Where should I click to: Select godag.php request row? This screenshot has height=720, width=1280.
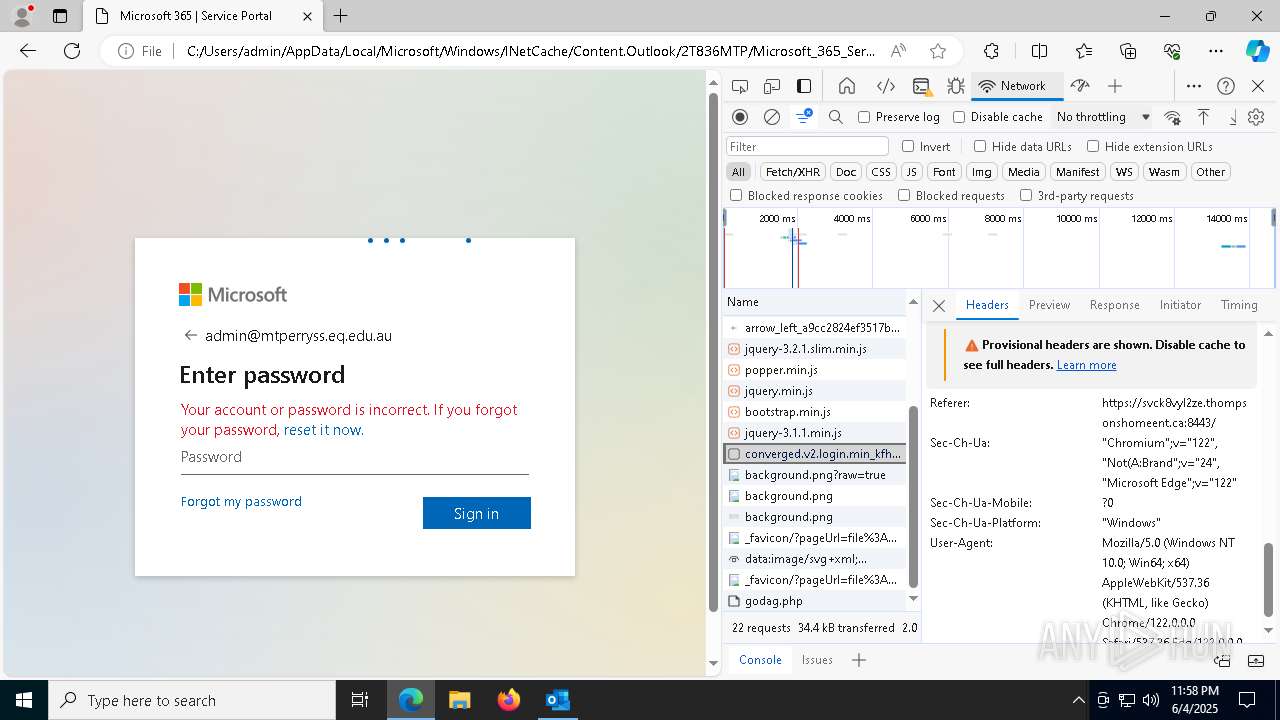coord(815,601)
